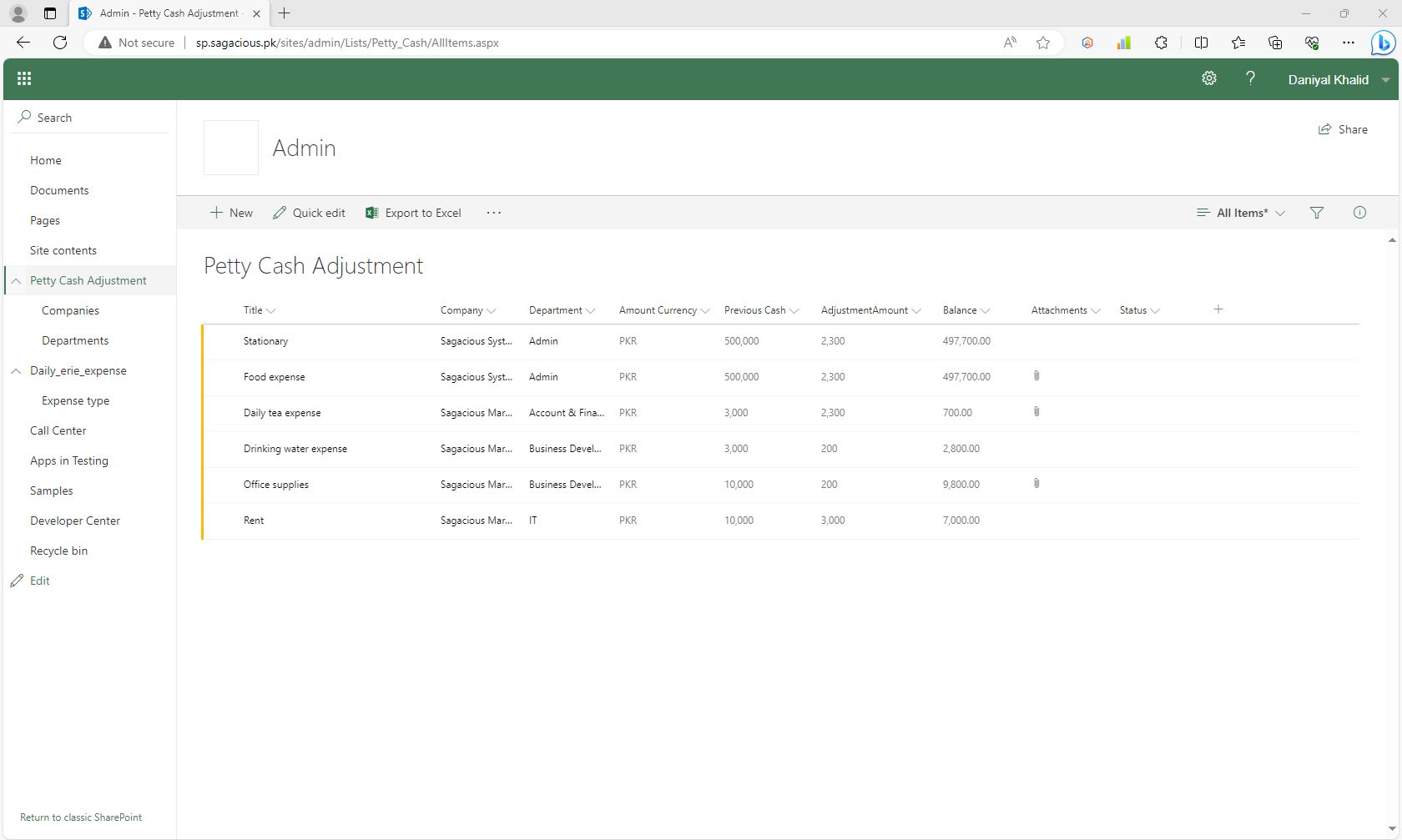Open the browser split screen icon
Viewport: 1402px width, 840px height.
(x=1201, y=43)
